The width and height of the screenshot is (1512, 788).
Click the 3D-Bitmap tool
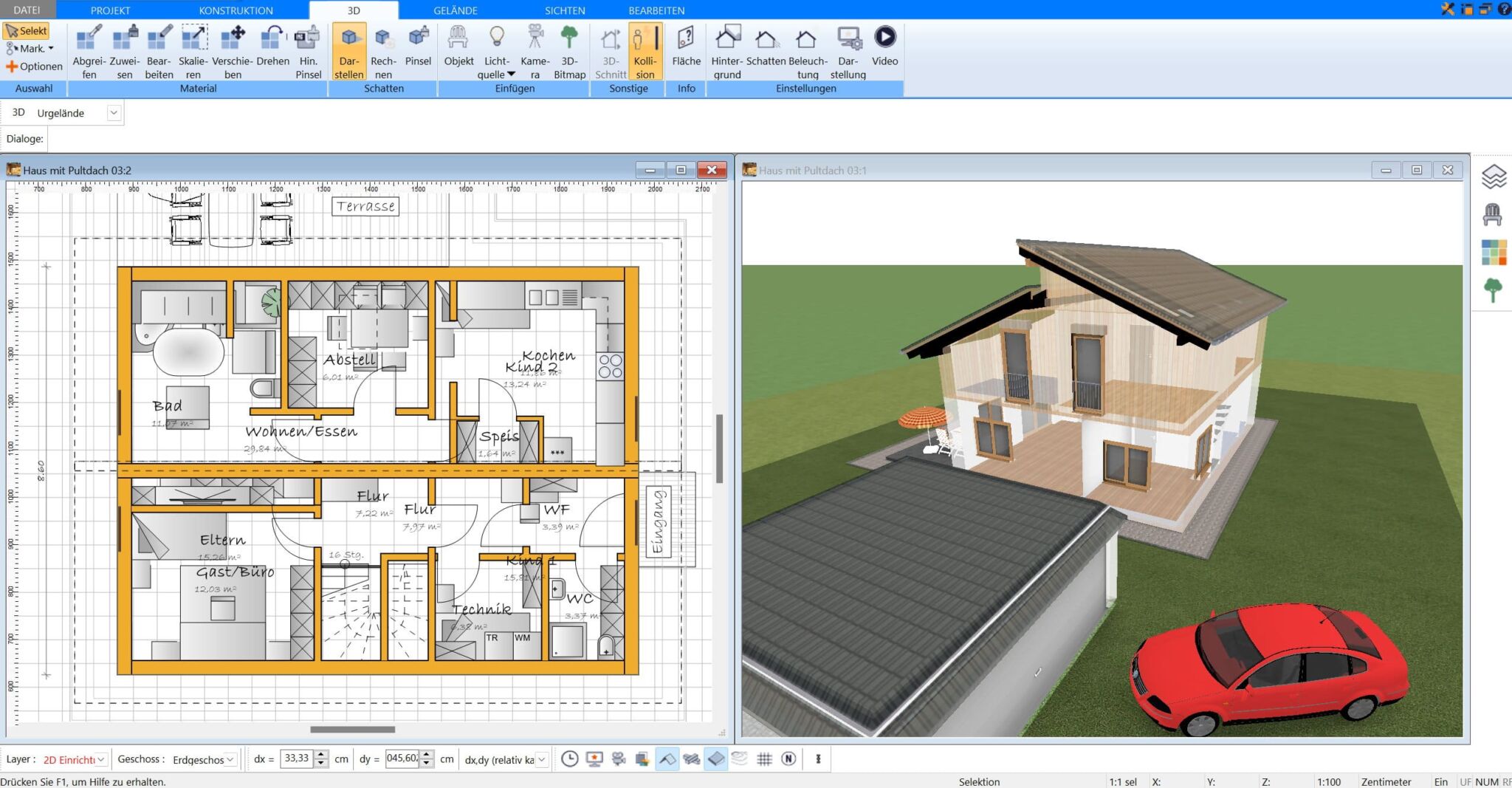point(569,49)
